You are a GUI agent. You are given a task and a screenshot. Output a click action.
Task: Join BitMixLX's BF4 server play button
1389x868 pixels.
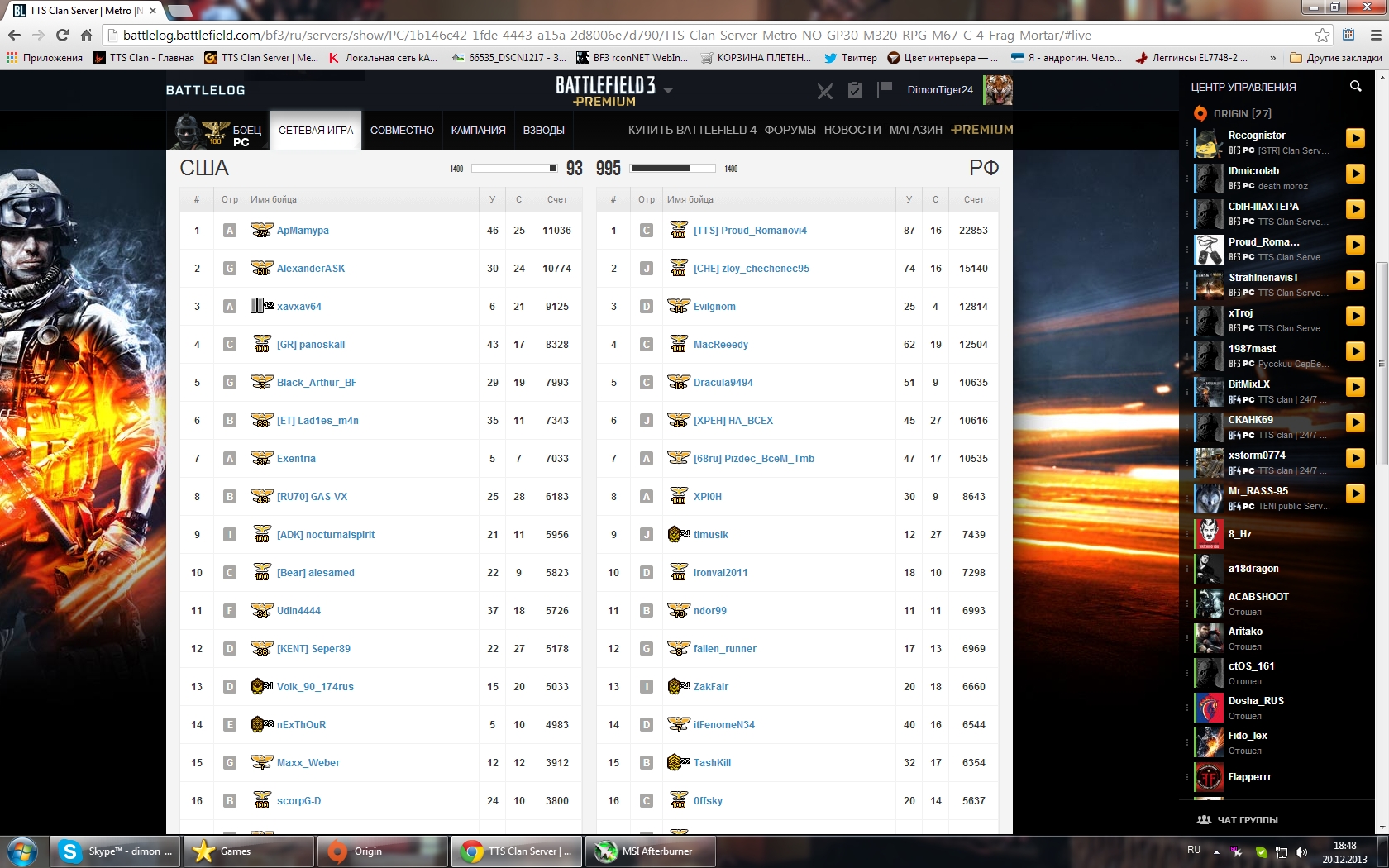point(1355,387)
